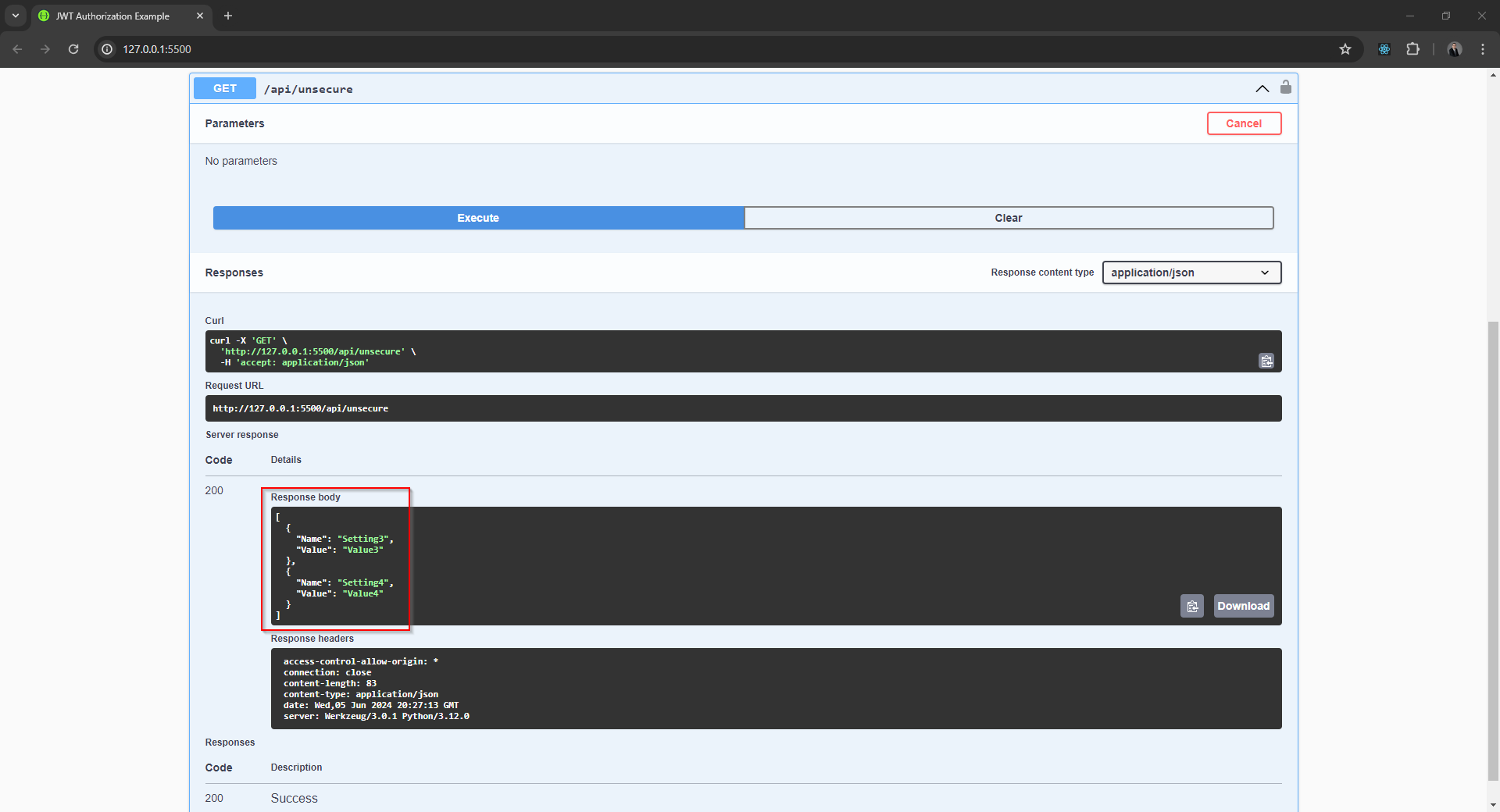The image size is (1500, 812).
Task: Click the React DevTools extension icon
Action: [1384, 49]
